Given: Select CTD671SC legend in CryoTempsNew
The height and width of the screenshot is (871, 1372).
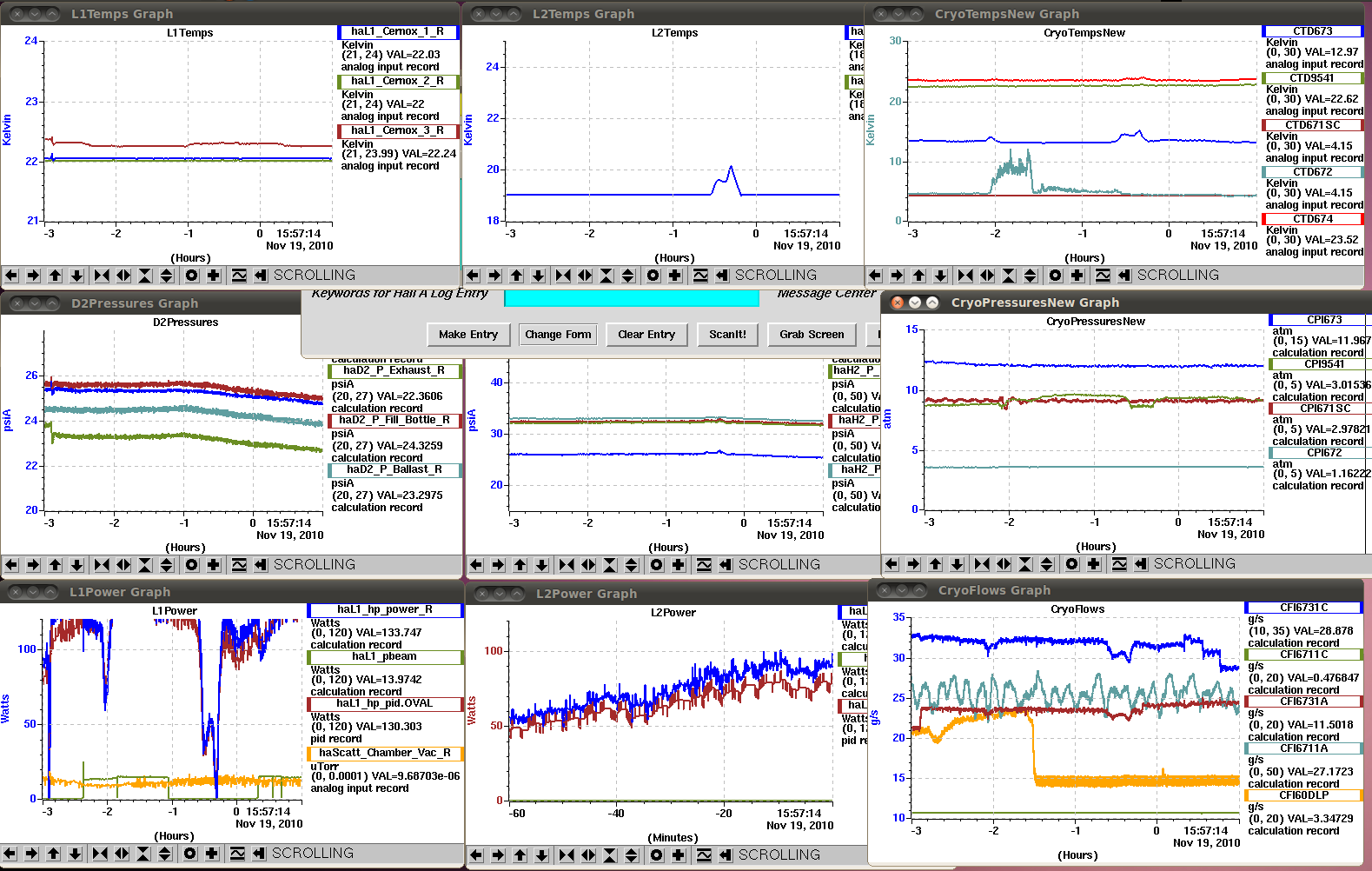Looking at the screenshot, I should pos(1312,125).
